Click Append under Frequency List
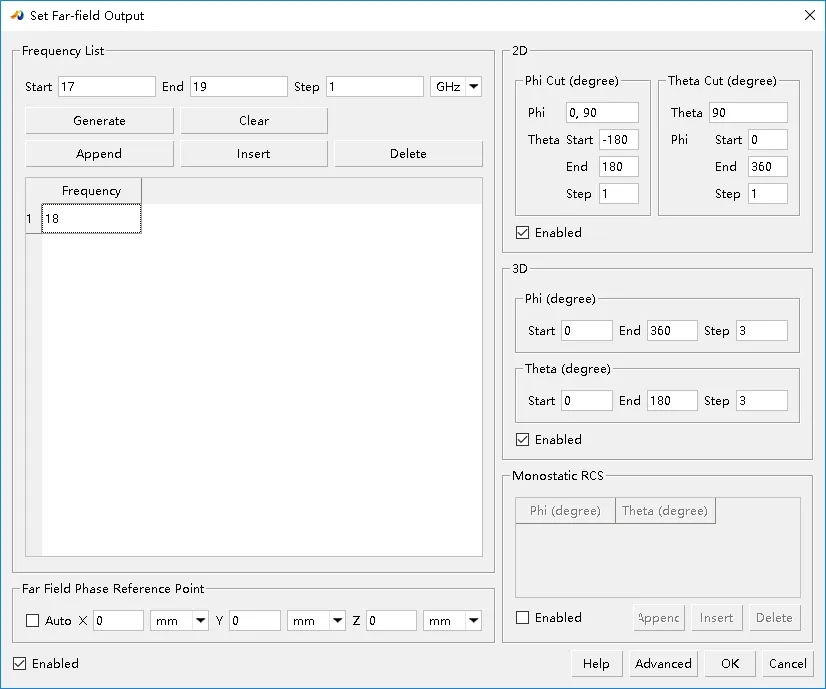The width and height of the screenshot is (826, 689). click(99, 154)
